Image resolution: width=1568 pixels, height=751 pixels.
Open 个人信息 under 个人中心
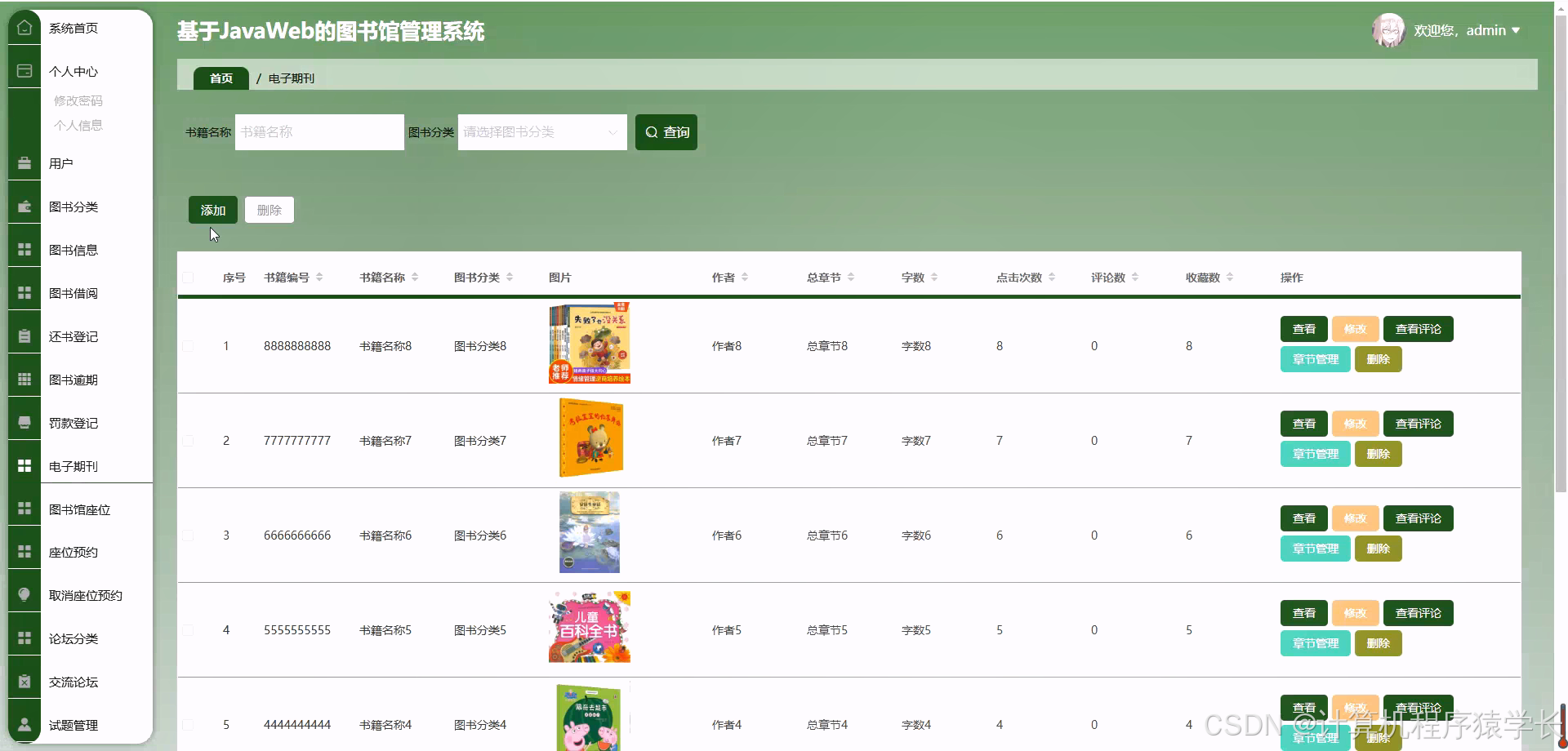(x=78, y=125)
